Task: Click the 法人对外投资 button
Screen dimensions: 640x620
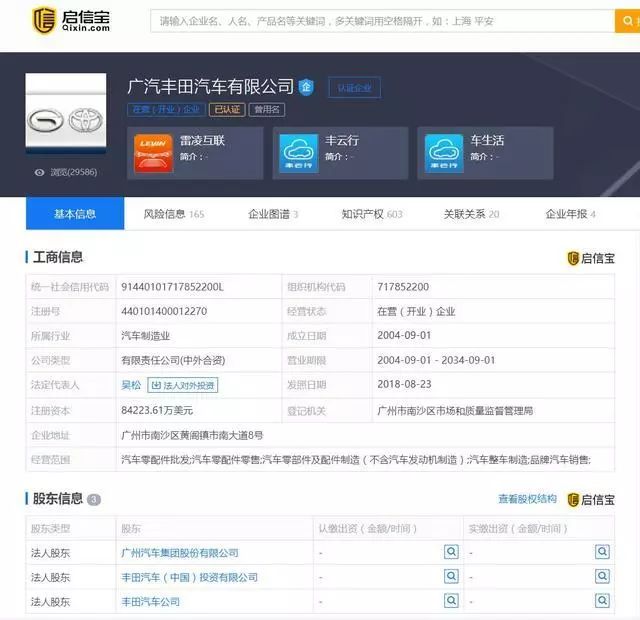Action: pos(182,385)
